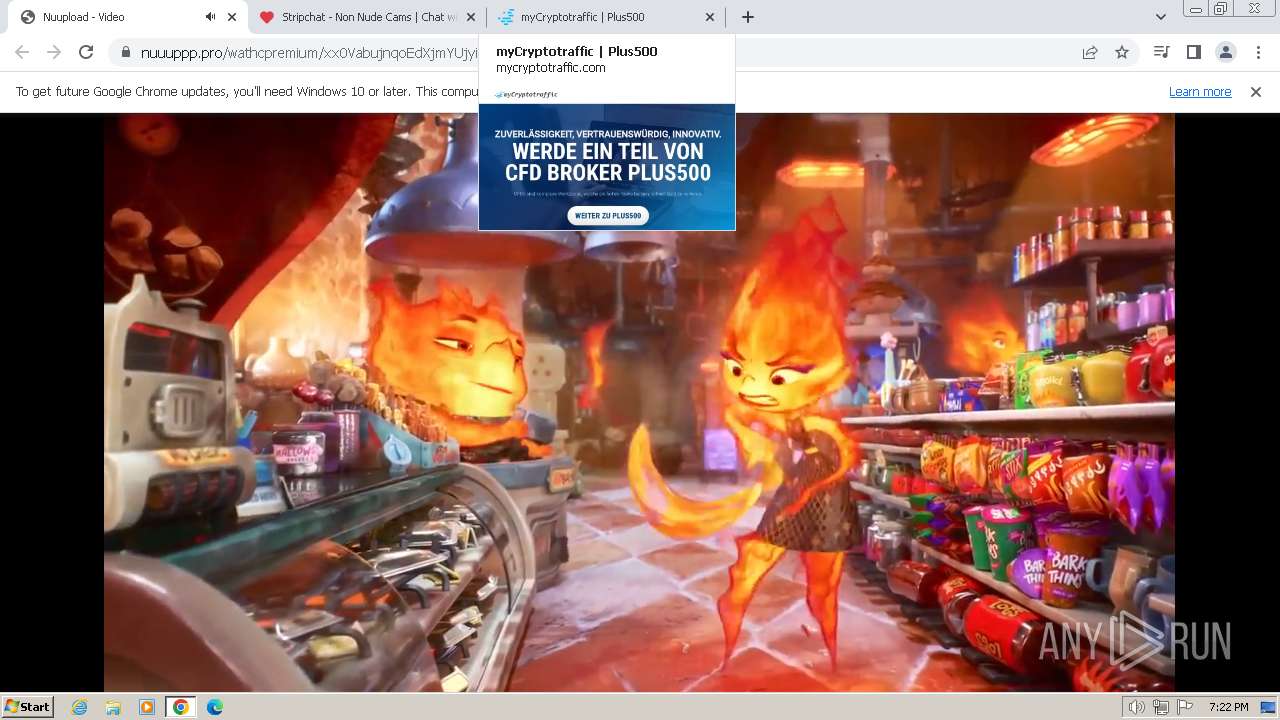Launch Internet Explorer from taskbar
The image size is (1280, 720).
(x=80, y=707)
